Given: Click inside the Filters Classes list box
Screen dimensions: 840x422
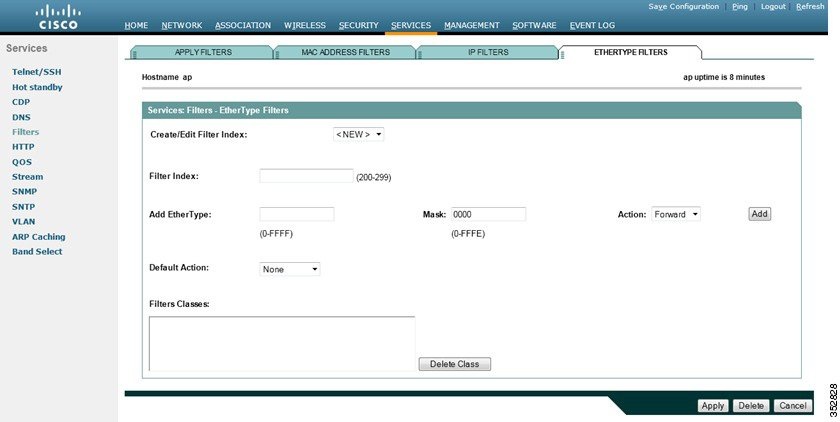Looking at the screenshot, I should (x=282, y=343).
